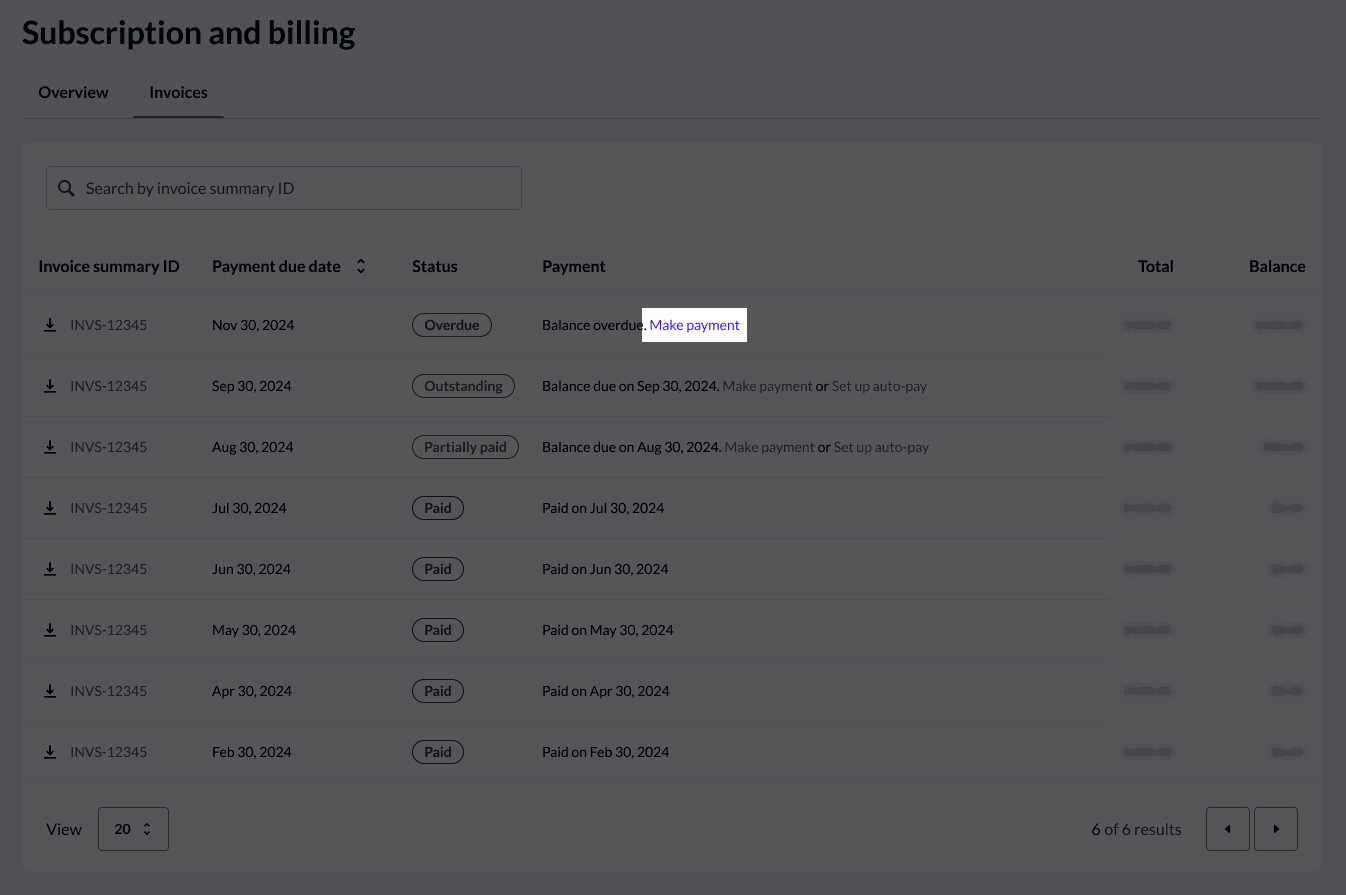Download the Sep 30, 2024 invoice

click(50, 386)
